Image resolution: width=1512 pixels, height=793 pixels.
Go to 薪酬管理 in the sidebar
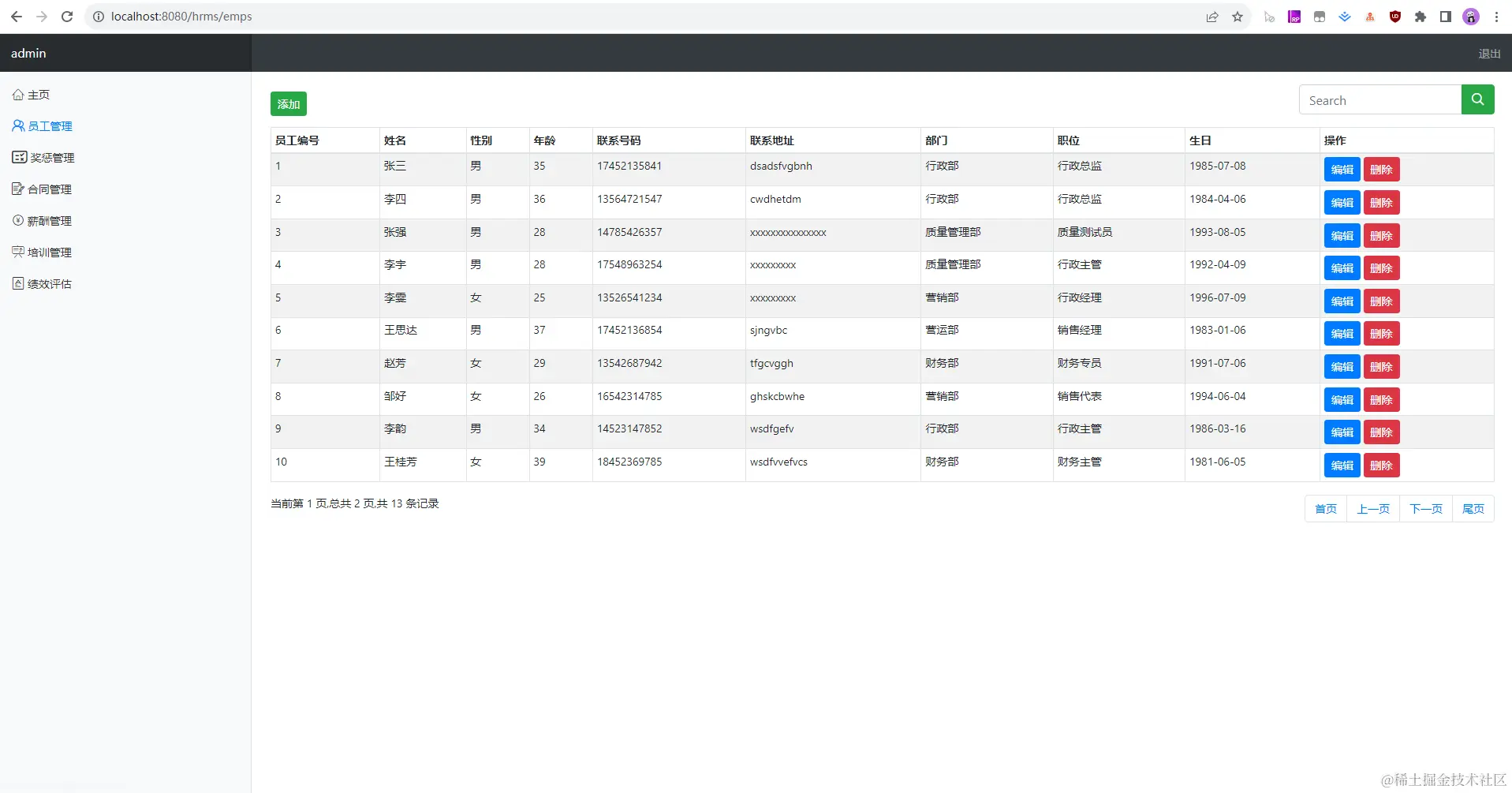42,221
